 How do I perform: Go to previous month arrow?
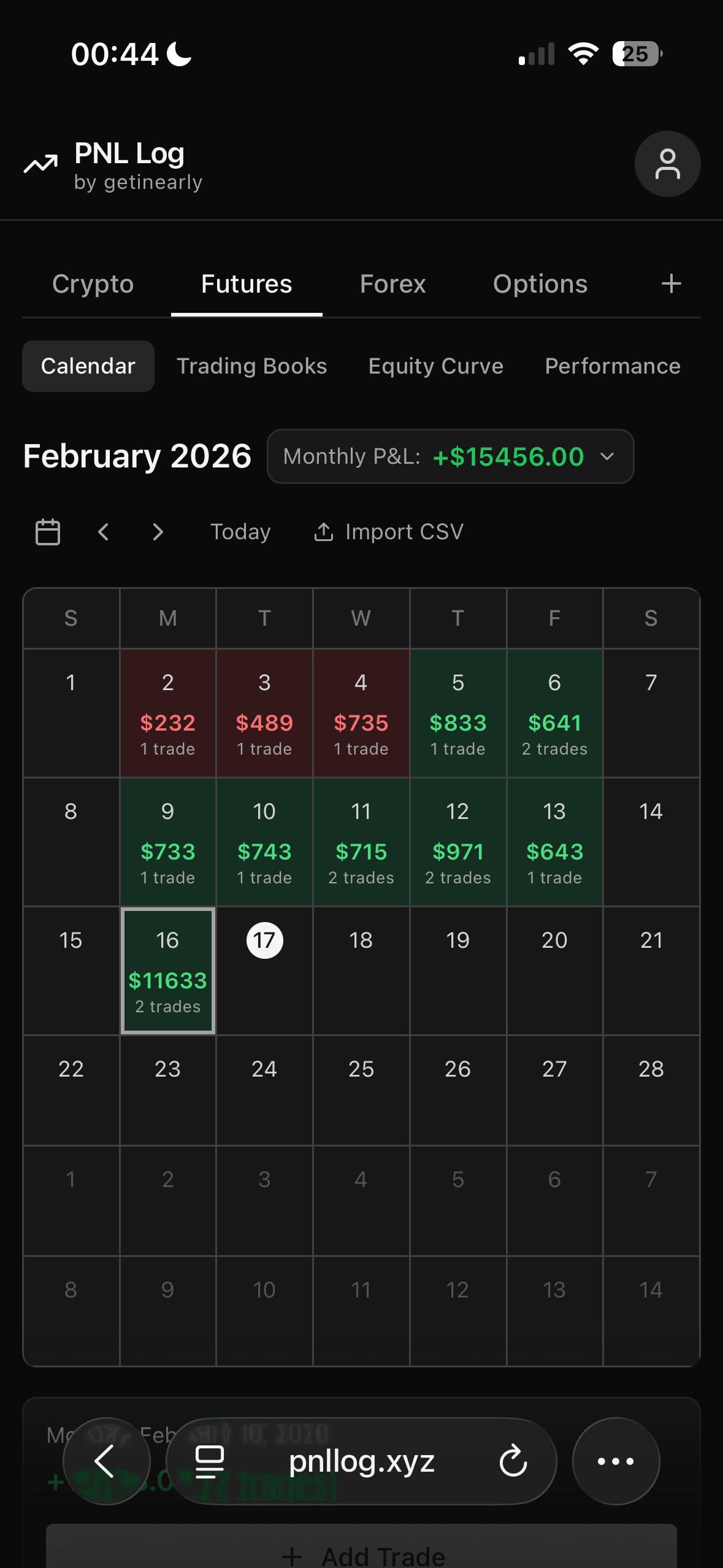click(104, 532)
